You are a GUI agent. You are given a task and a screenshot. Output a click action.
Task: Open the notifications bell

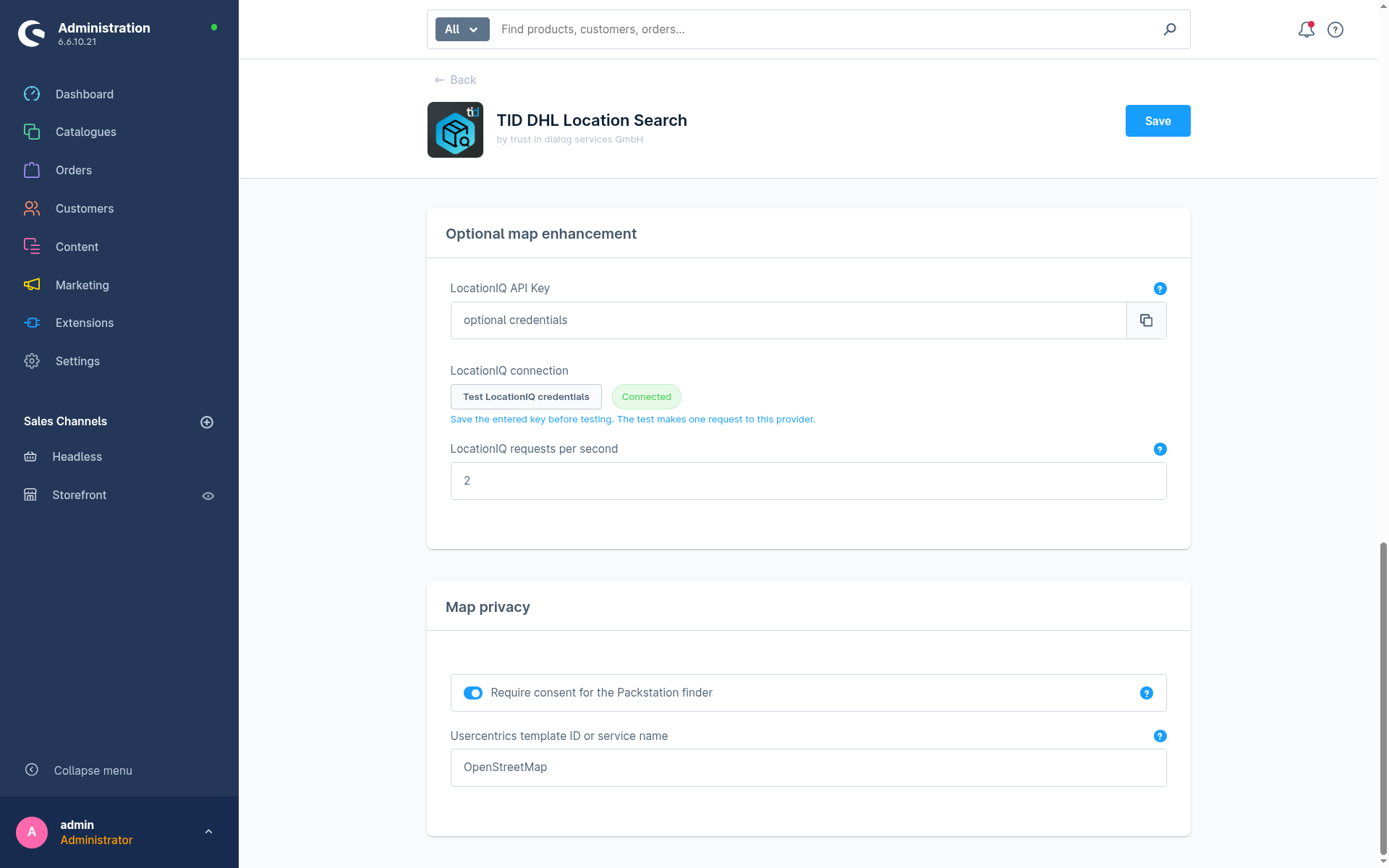click(x=1306, y=30)
